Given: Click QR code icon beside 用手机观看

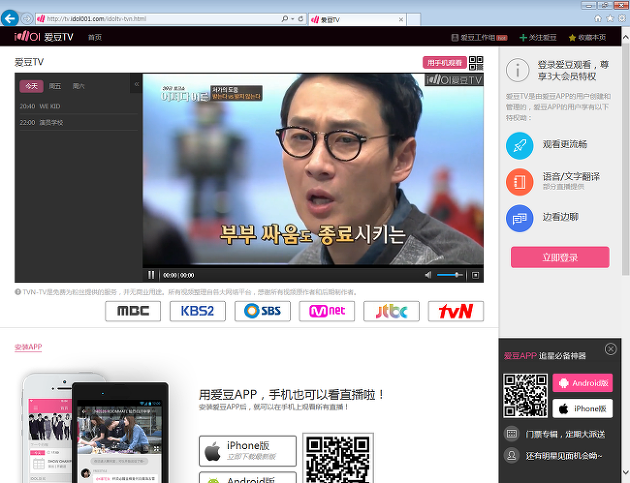Looking at the screenshot, I should tap(476, 63).
